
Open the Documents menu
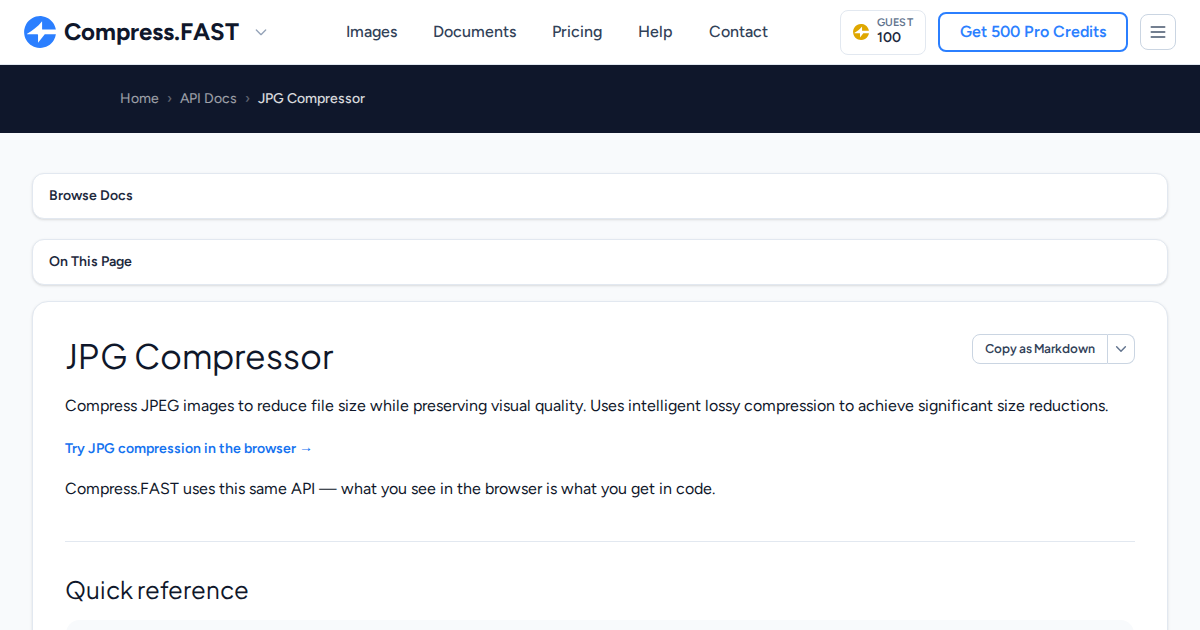click(x=475, y=32)
